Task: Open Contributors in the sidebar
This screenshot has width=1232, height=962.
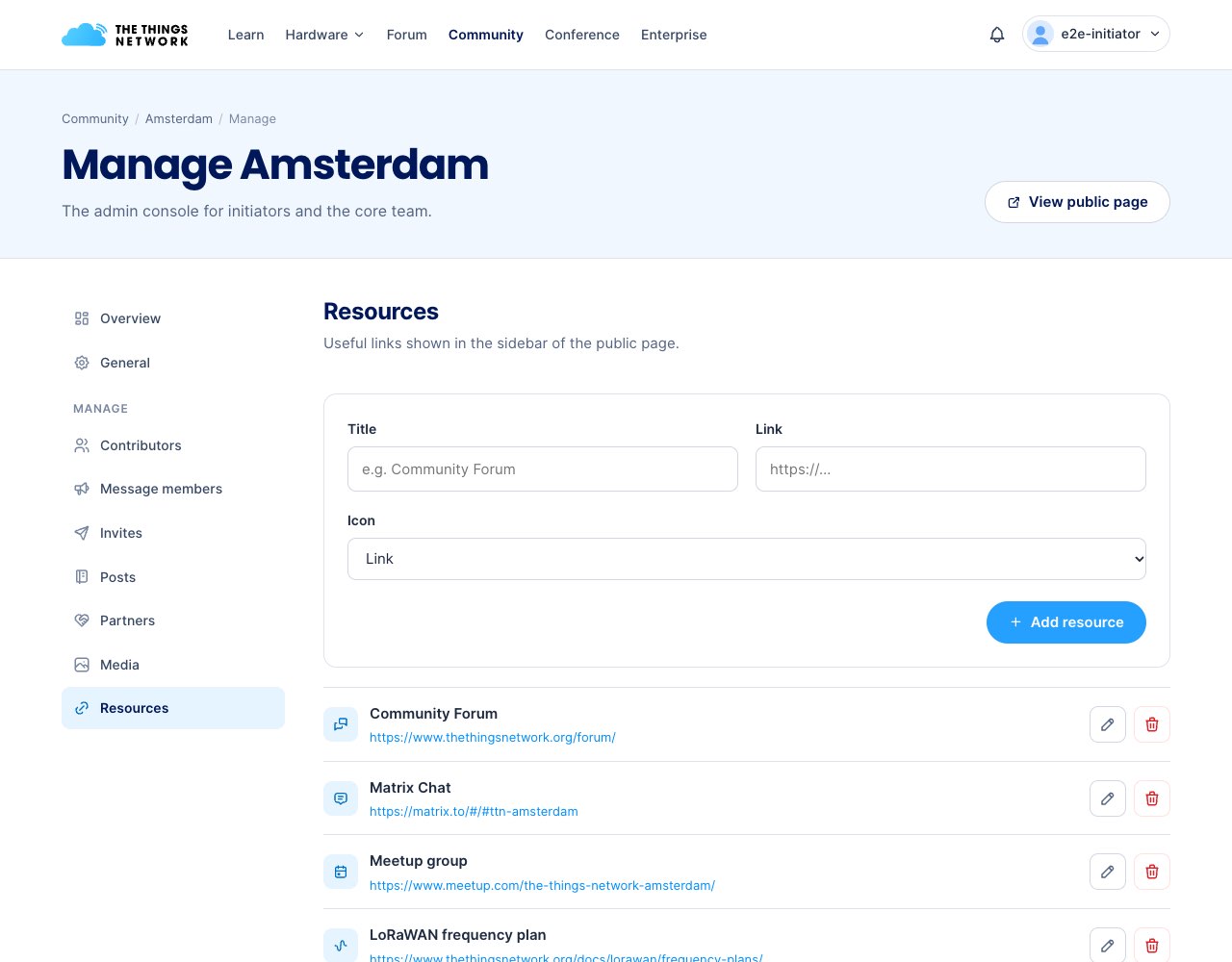Action: (173, 445)
